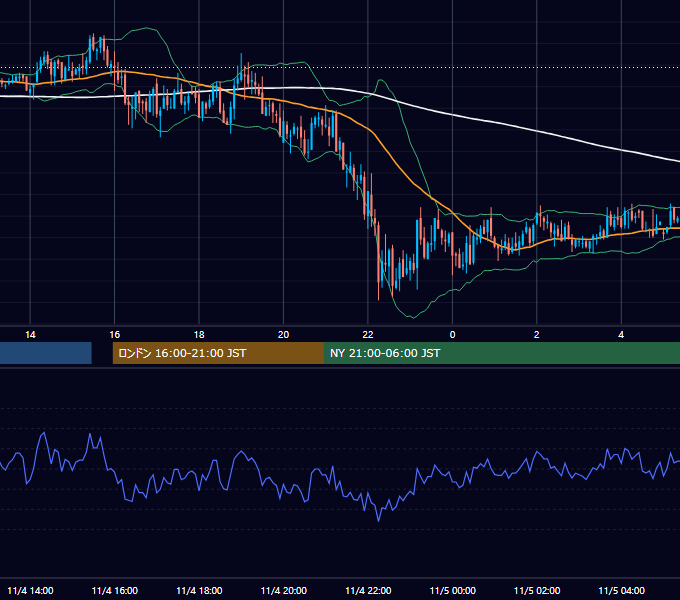The height and width of the screenshot is (600, 680).
Task: Click the NY 21:00-06:00 JST session bar
Action: (x=502, y=353)
